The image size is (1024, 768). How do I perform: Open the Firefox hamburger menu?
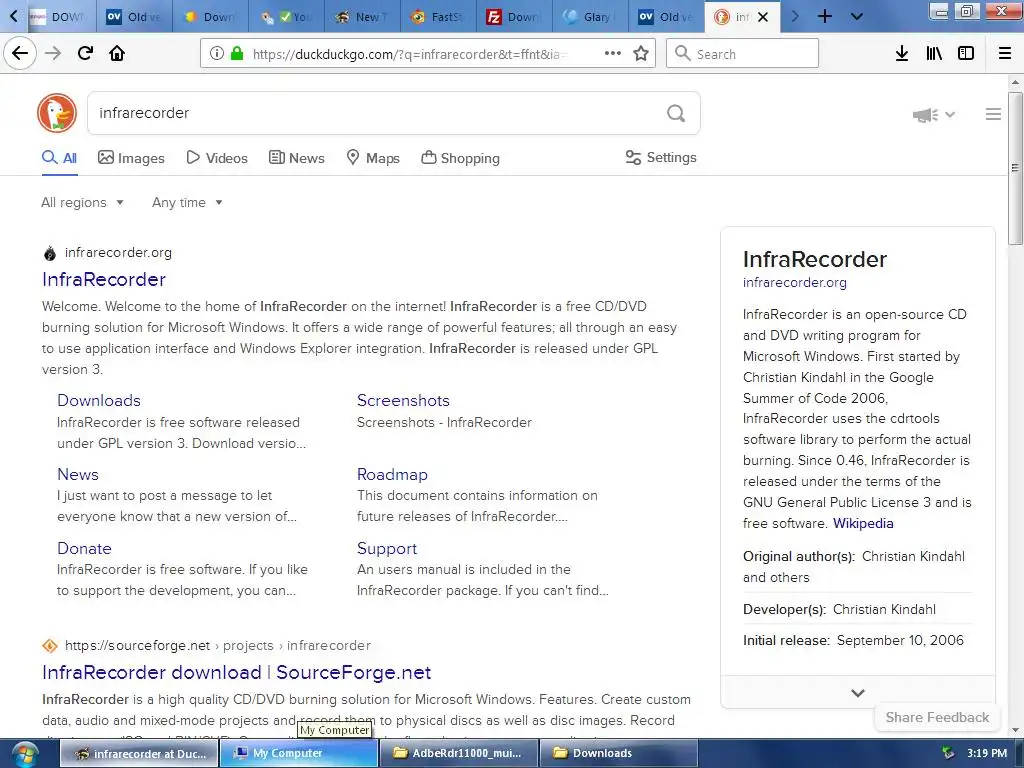(x=1005, y=54)
